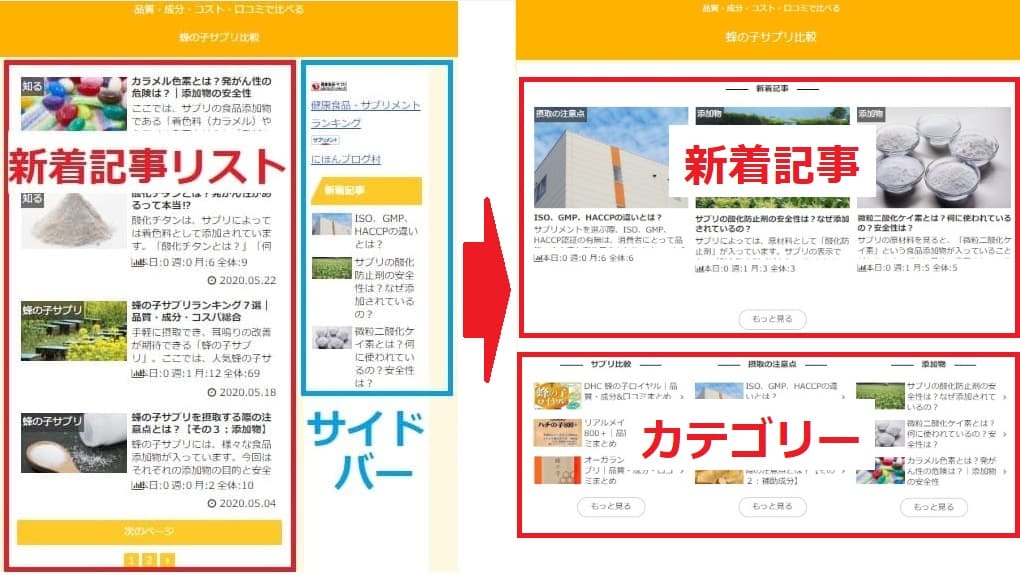The image size is (1020, 575).
Task: Click the chart icon beside 月:12 全体:69
Action: (137, 373)
